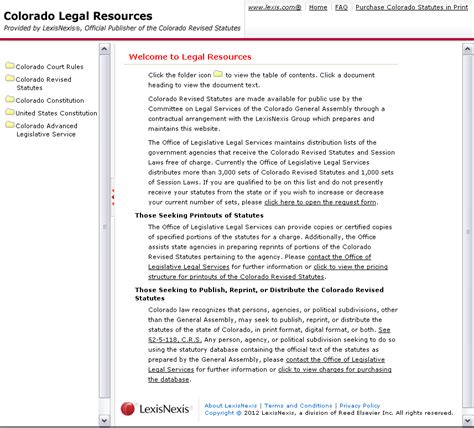
Task: Collapse the sidebar using the red splitter handle
Action: pos(113,197)
